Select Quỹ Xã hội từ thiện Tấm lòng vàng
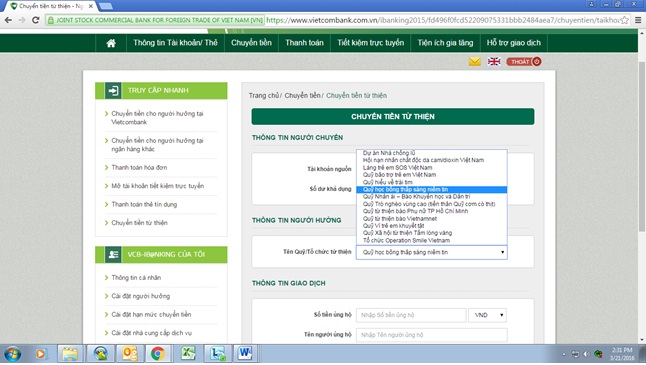The width and height of the screenshot is (646, 365). click(x=431, y=233)
